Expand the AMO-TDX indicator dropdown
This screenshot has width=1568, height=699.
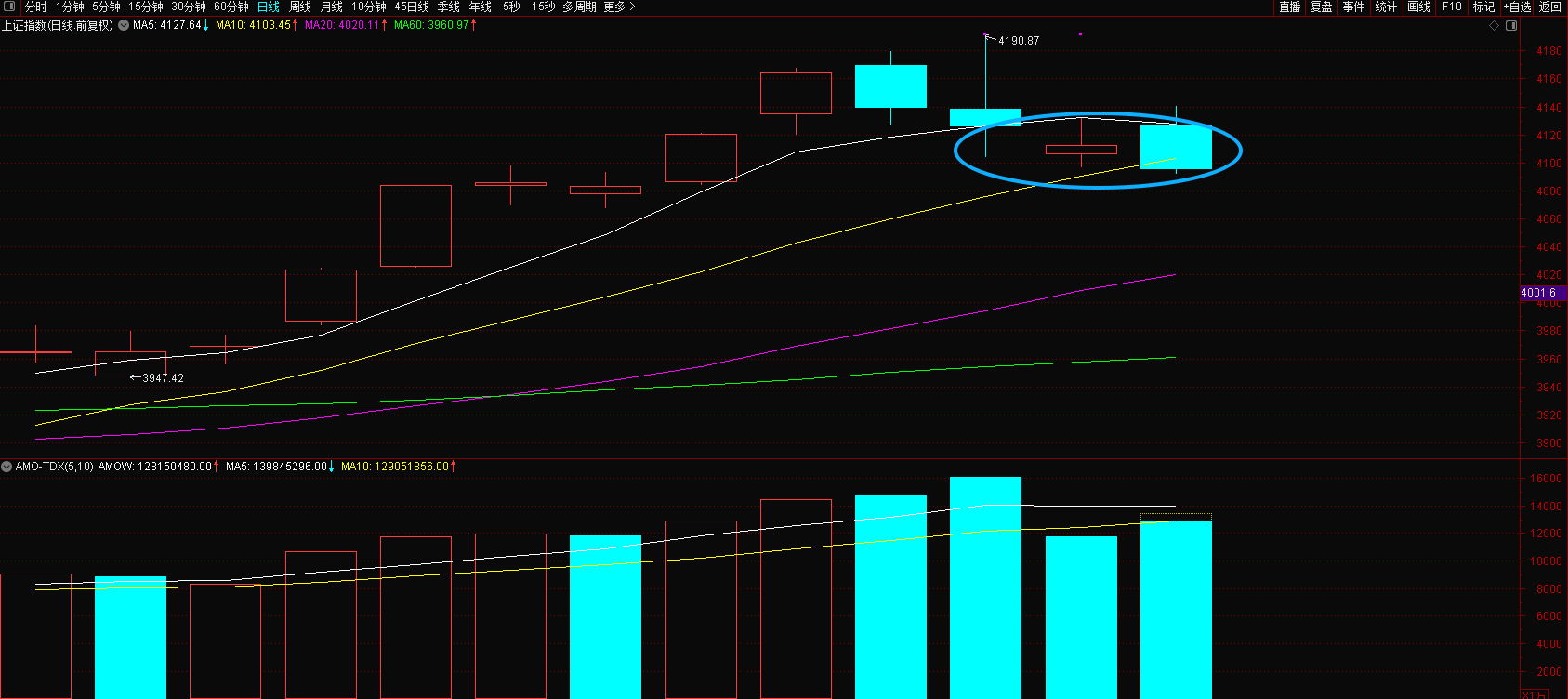point(7,467)
